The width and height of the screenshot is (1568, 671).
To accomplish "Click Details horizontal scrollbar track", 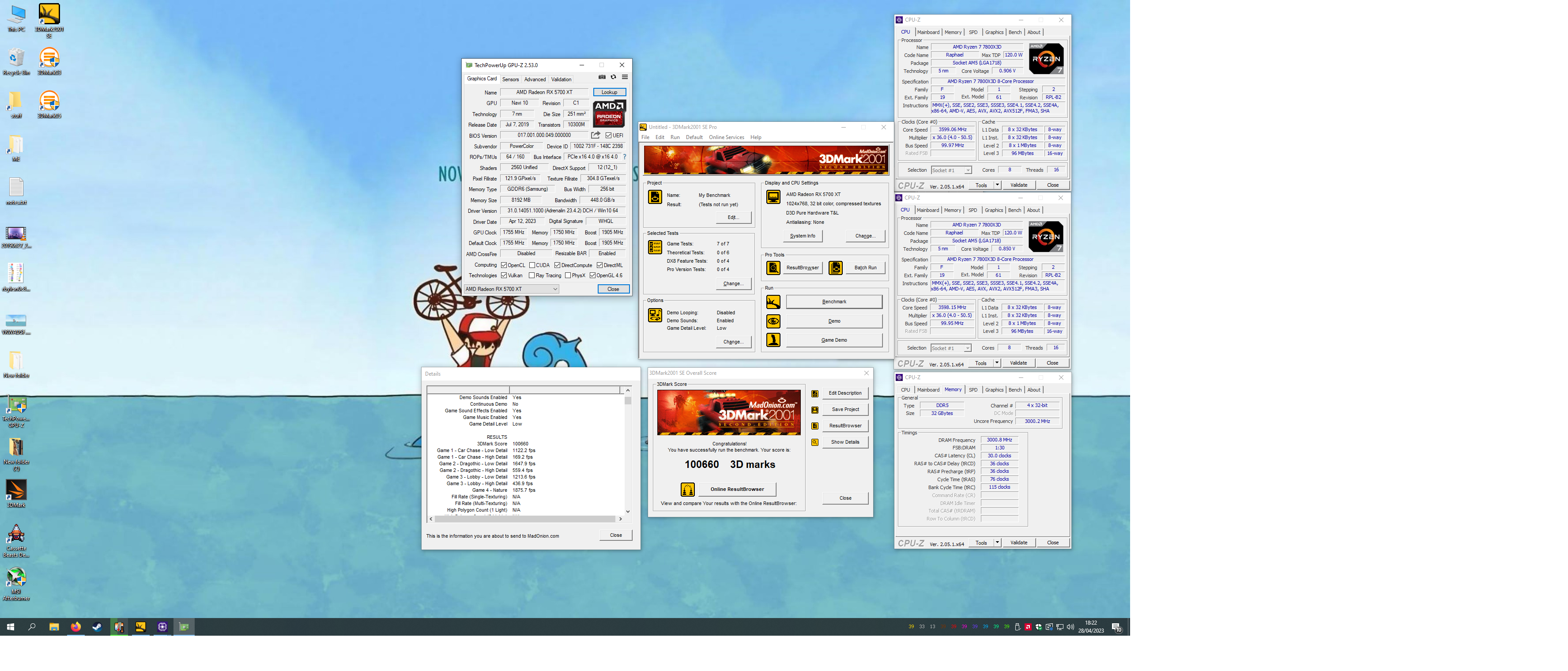I will 525,520.
